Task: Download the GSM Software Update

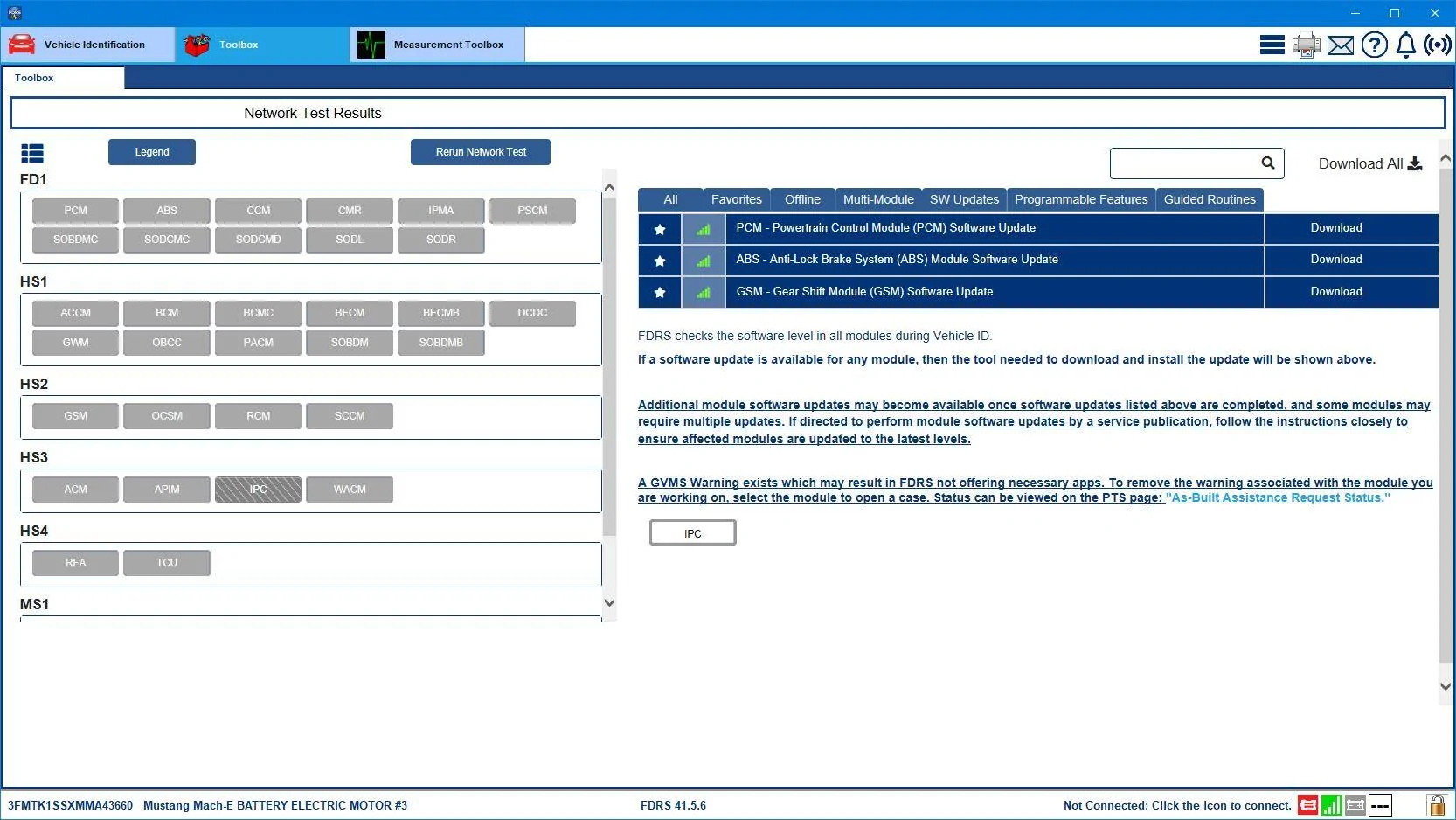Action: click(x=1351, y=292)
